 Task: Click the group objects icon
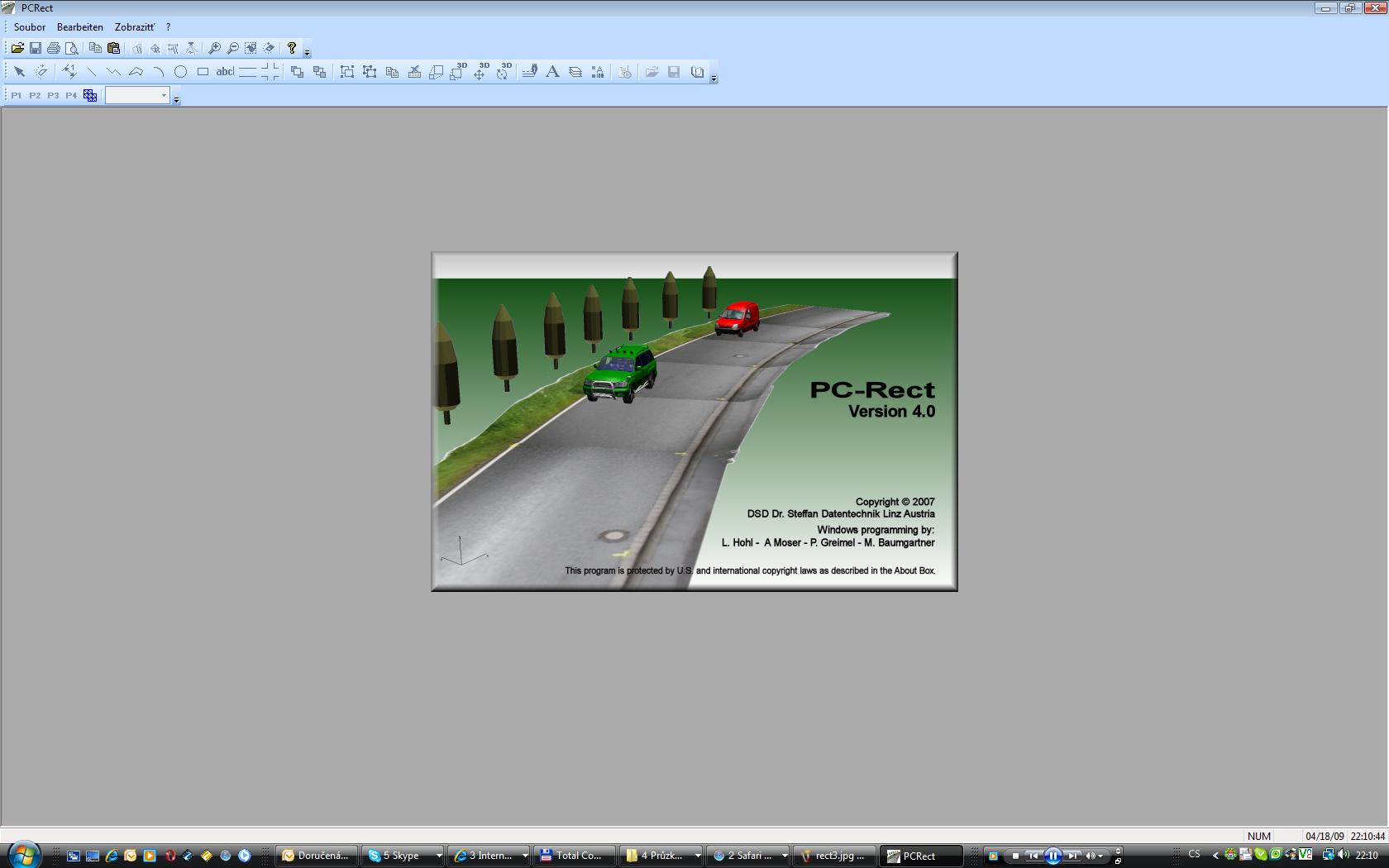347,72
